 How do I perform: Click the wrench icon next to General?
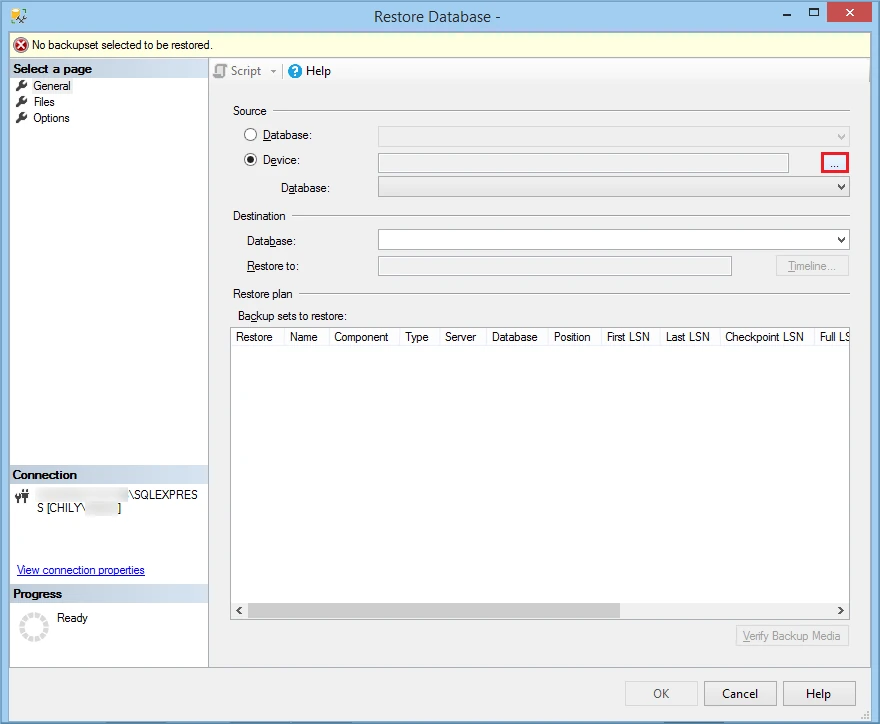click(22, 86)
